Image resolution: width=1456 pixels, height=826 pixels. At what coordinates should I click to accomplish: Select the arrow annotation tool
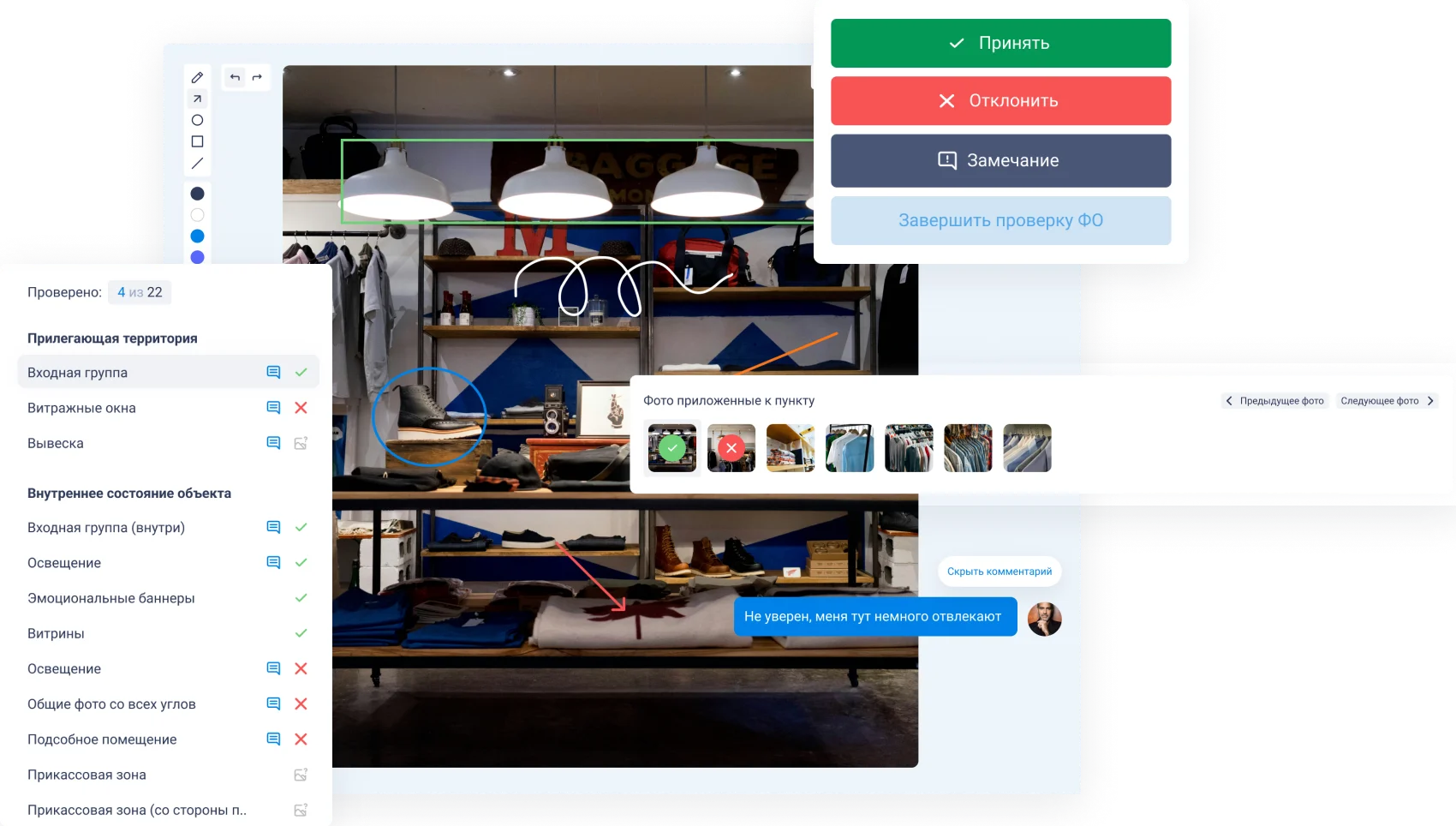(197, 99)
